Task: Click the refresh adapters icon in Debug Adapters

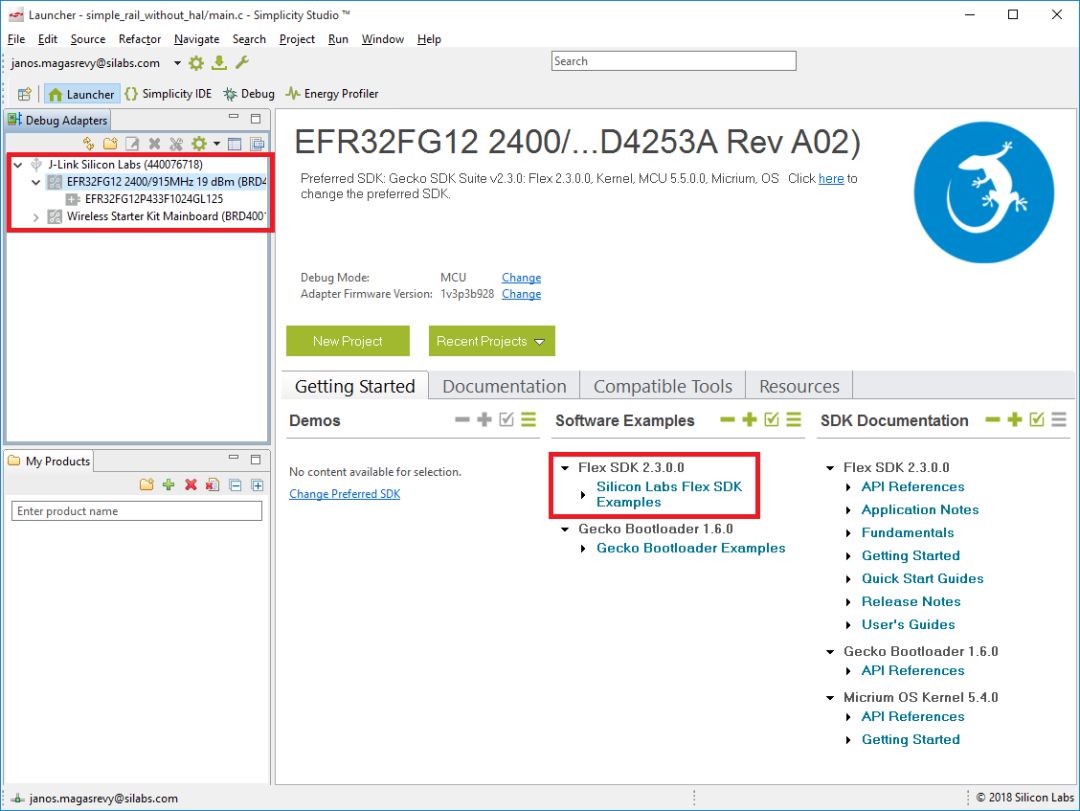Action: pos(88,143)
